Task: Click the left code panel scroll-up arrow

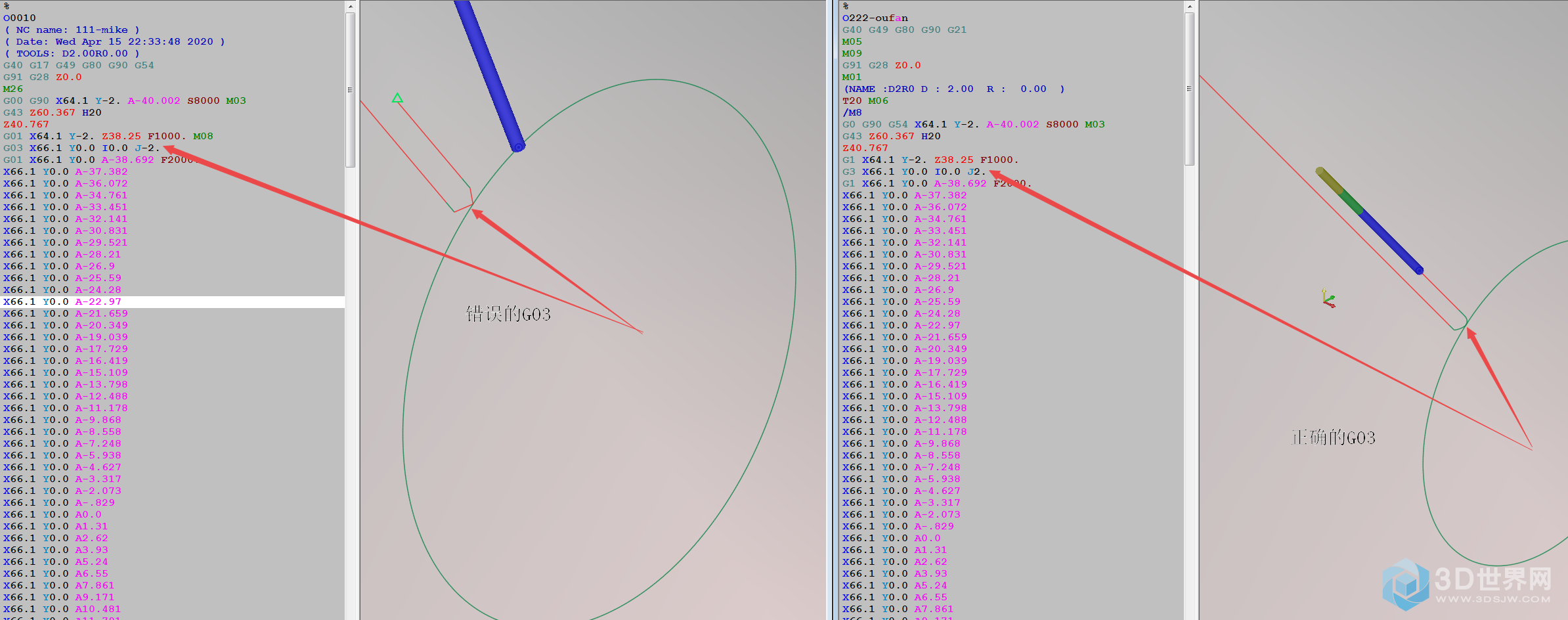Action: tap(350, 6)
